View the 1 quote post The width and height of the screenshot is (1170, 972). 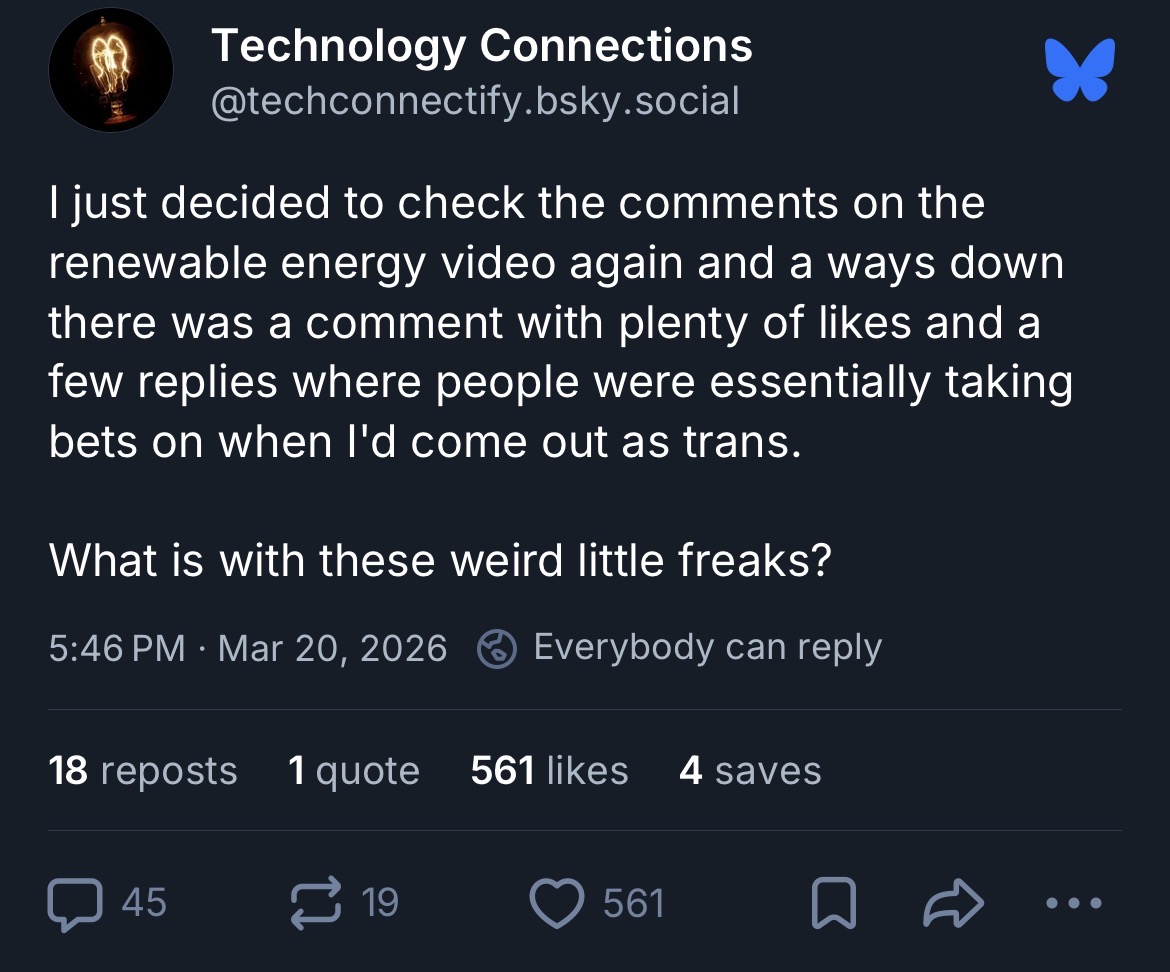[354, 771]
